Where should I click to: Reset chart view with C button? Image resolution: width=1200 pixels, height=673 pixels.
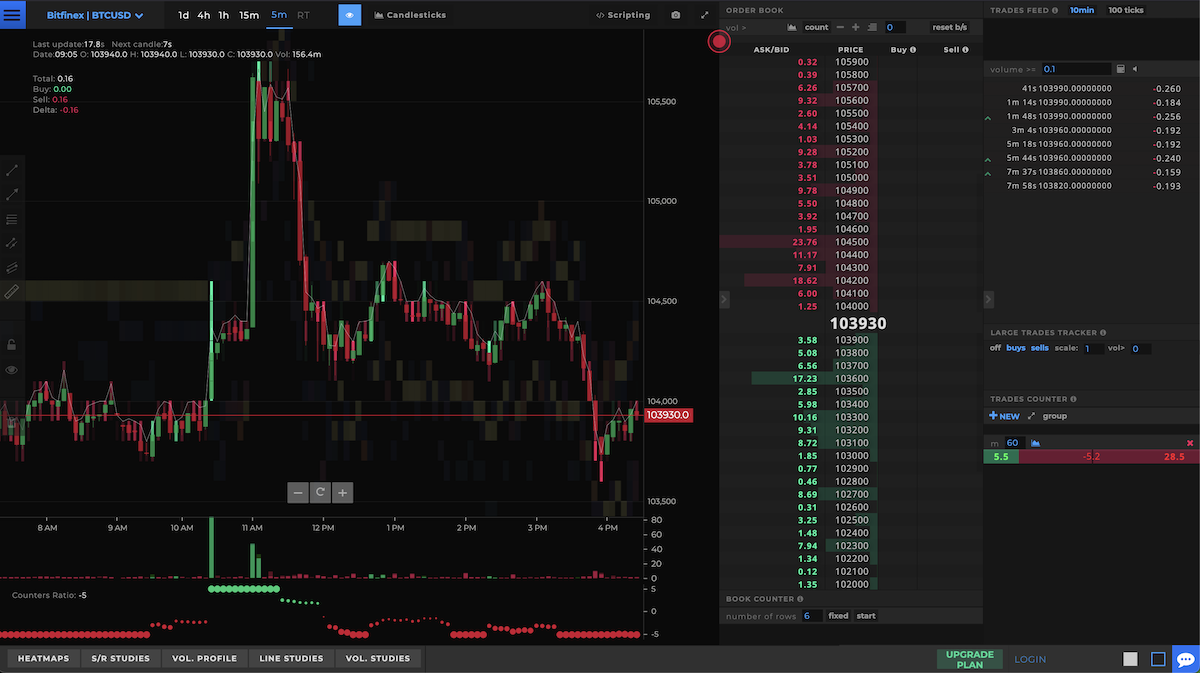point(320,492)
